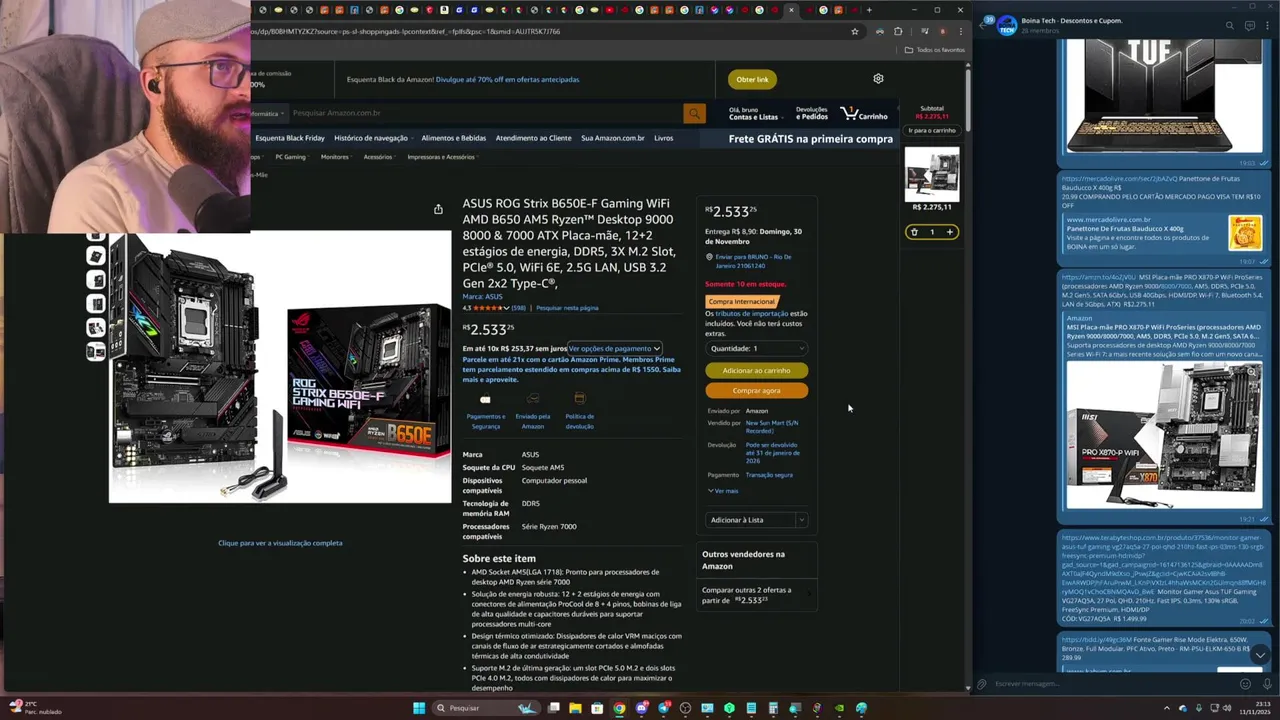
Task: Click Telegram scroll-to-bottom arrow
Action: (1260, 654)
